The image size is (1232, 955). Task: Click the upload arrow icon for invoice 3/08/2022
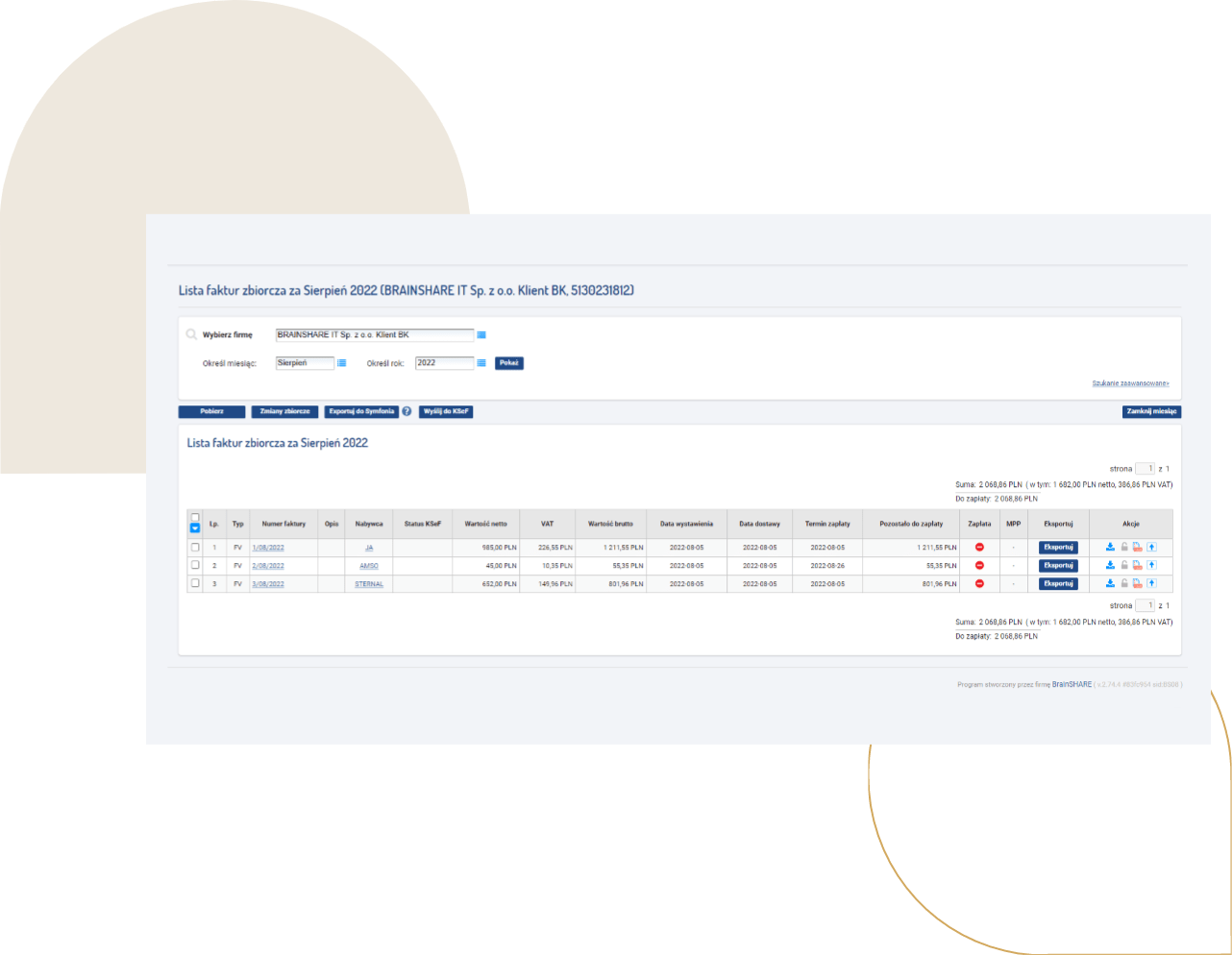(1151, 583)
